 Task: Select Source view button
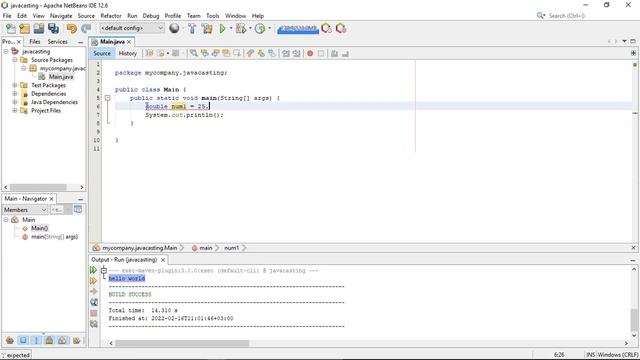coord(102,53)
